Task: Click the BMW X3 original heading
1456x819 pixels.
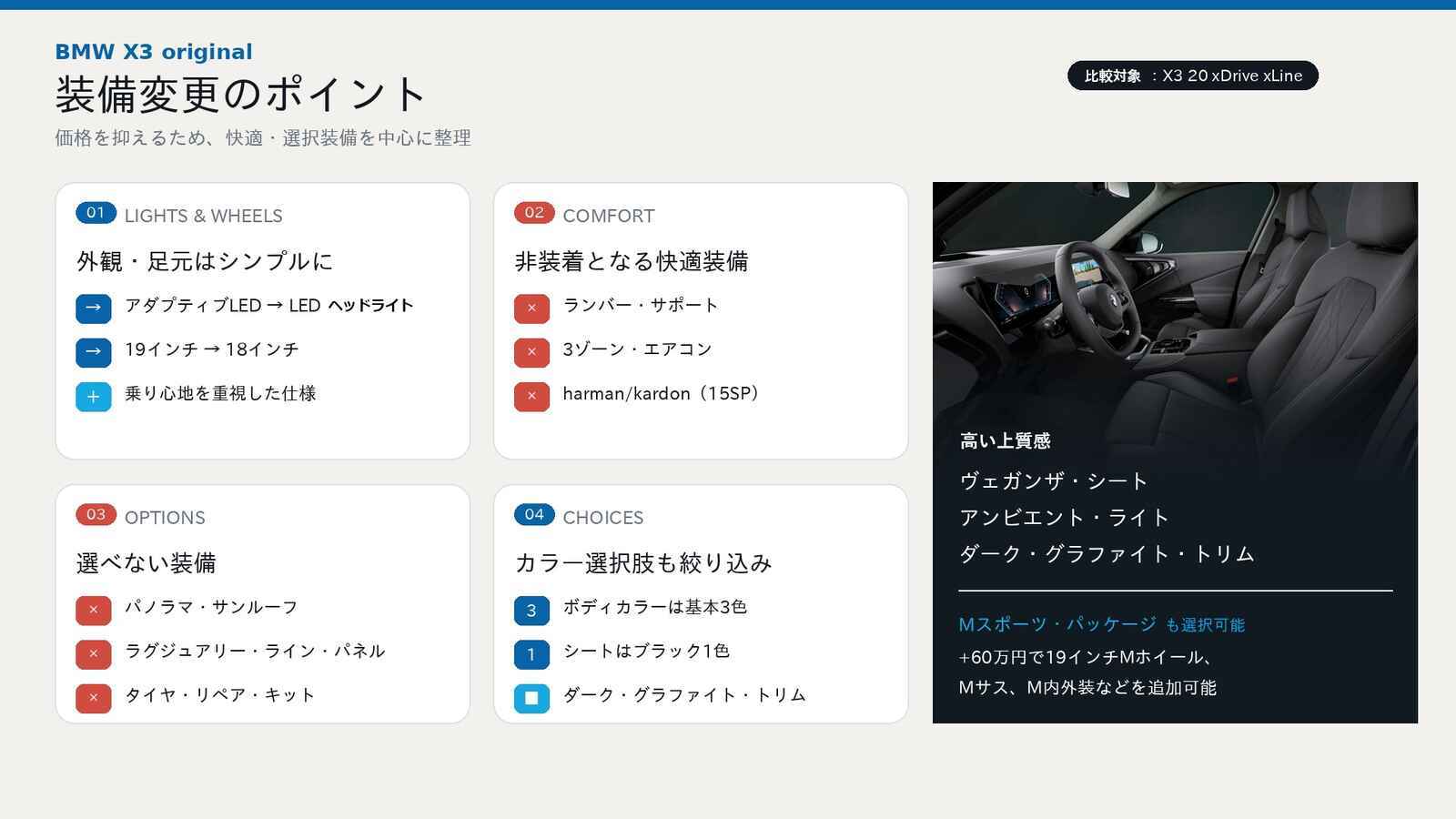Action: pyautogui.click(x=154, y=52)
